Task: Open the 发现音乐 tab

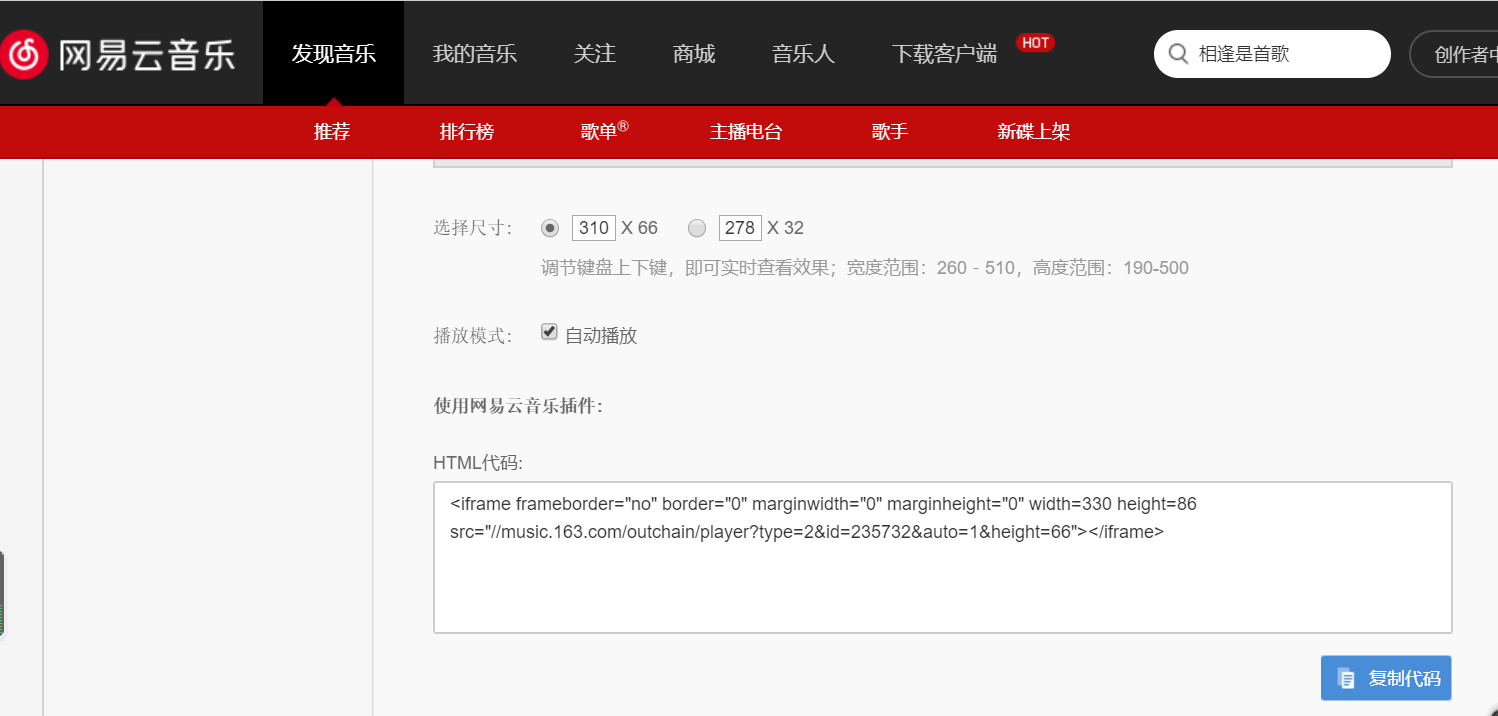Action: coord(333,53)
